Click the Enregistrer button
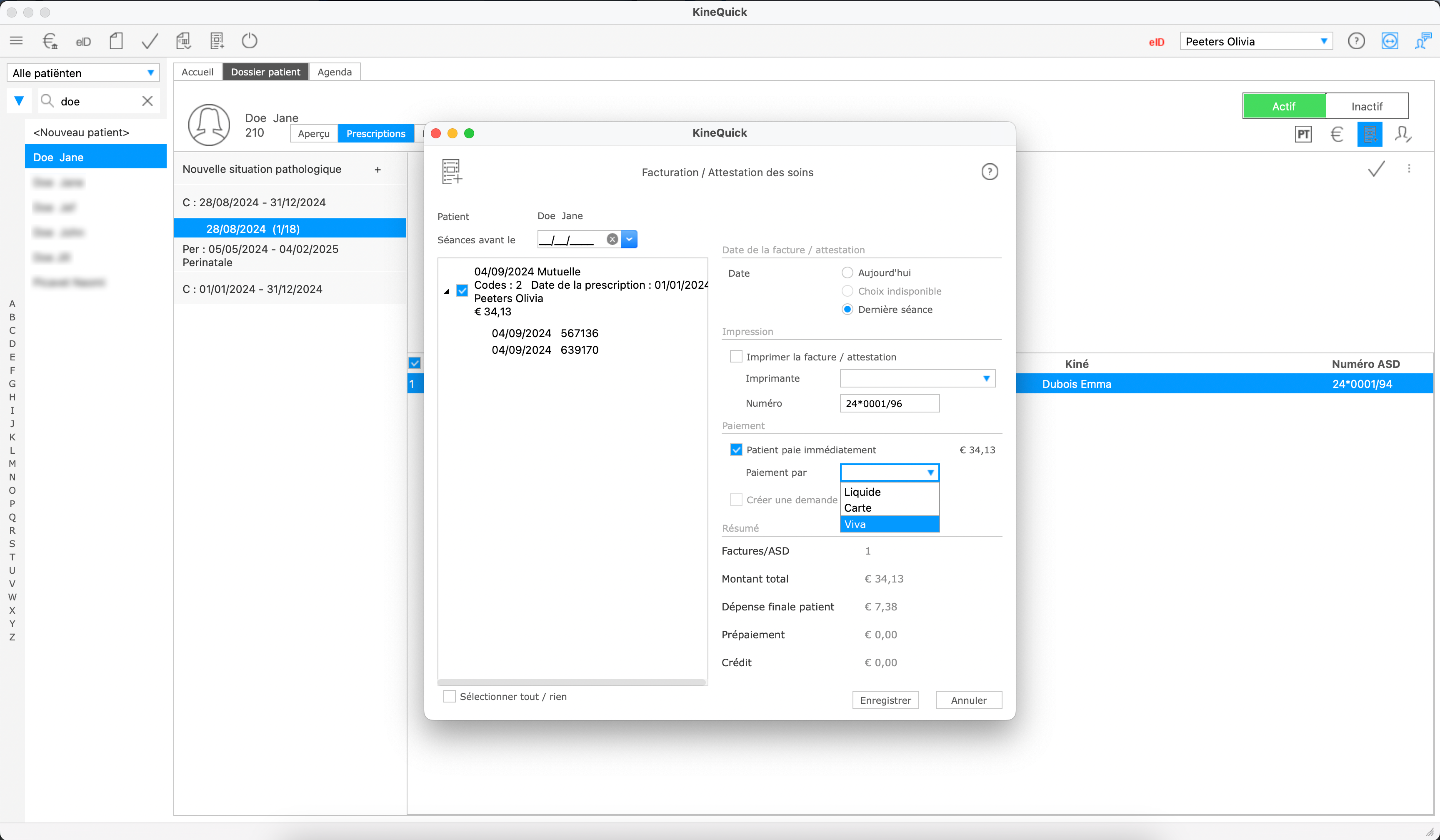This screenshot has width=1440, height=840. tap(885, 700)
